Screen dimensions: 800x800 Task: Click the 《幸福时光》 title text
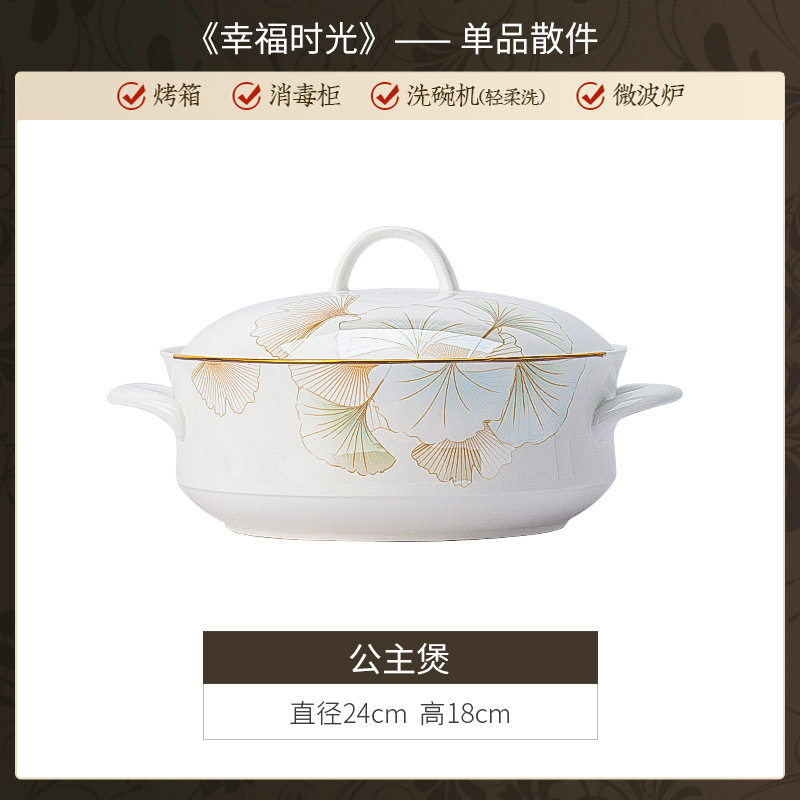(x=289, y=39)
